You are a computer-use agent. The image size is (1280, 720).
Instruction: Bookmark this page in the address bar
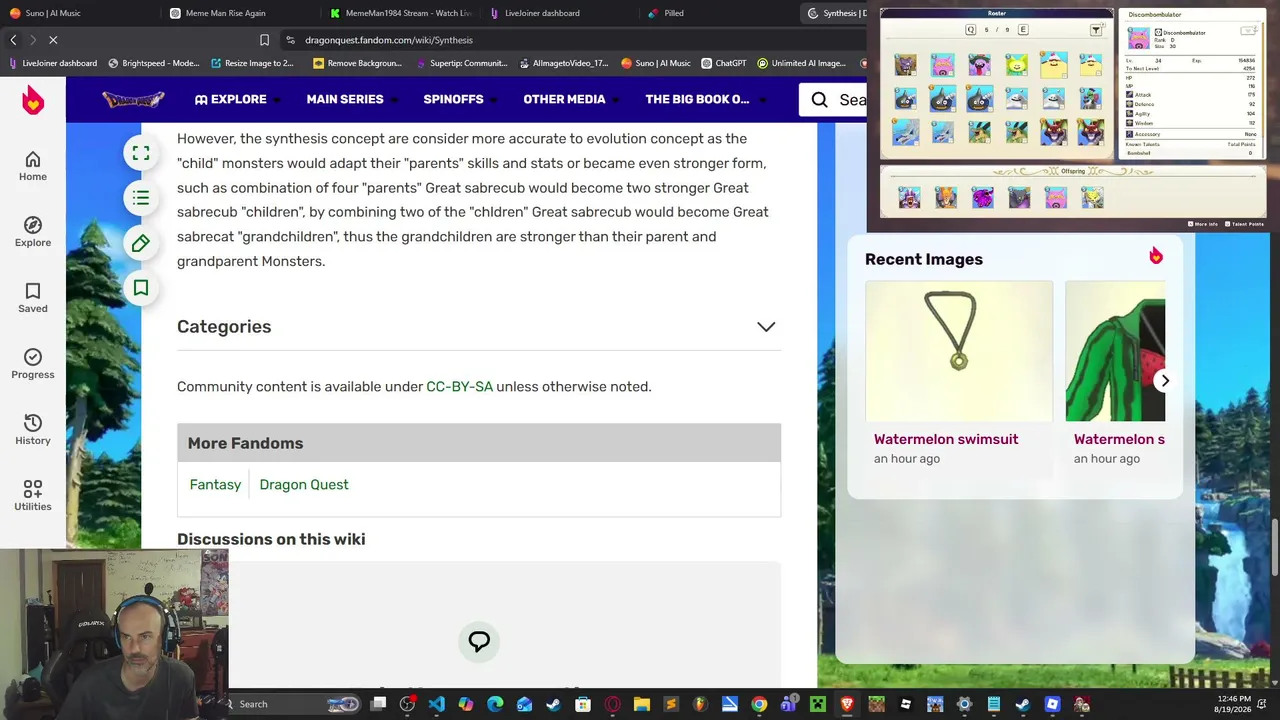coord(264,40)
